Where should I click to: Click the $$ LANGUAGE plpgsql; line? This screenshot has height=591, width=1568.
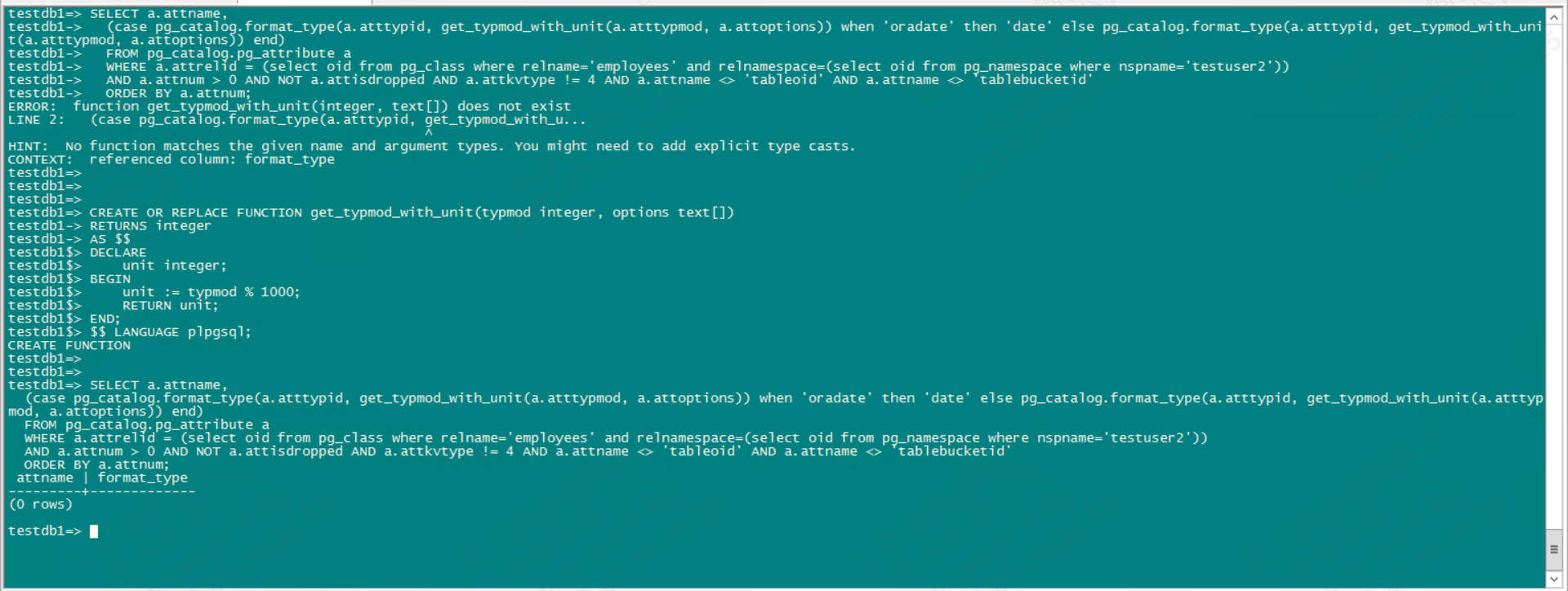click(x=171, y=332)
